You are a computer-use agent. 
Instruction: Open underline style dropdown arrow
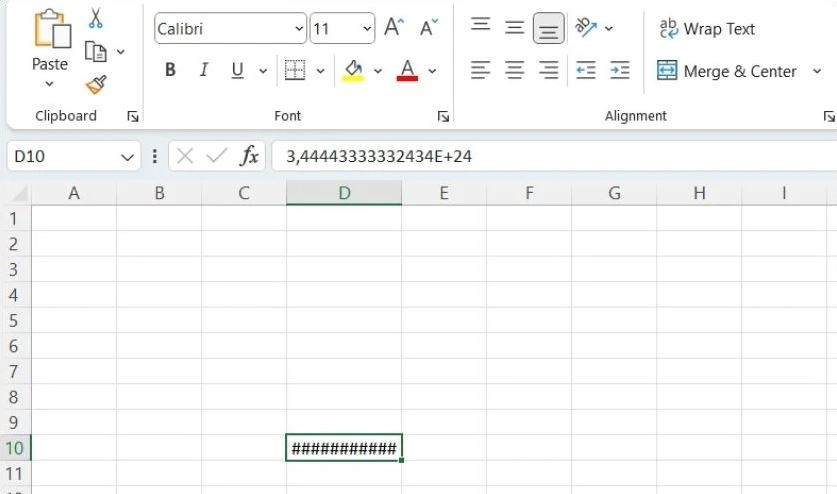click(x=263, y=70)
